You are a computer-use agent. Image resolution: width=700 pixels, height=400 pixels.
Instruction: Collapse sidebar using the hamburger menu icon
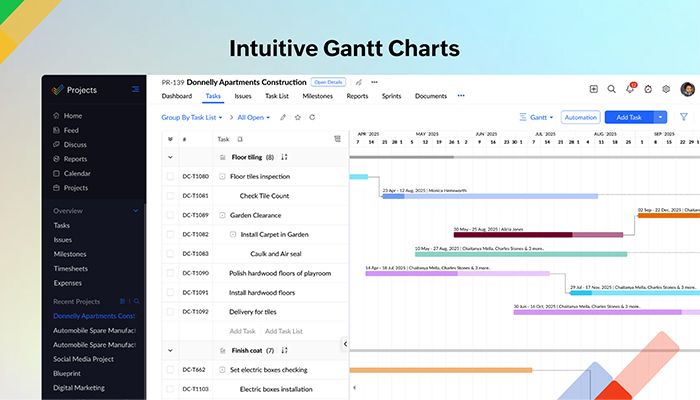(x=135, y=90)
